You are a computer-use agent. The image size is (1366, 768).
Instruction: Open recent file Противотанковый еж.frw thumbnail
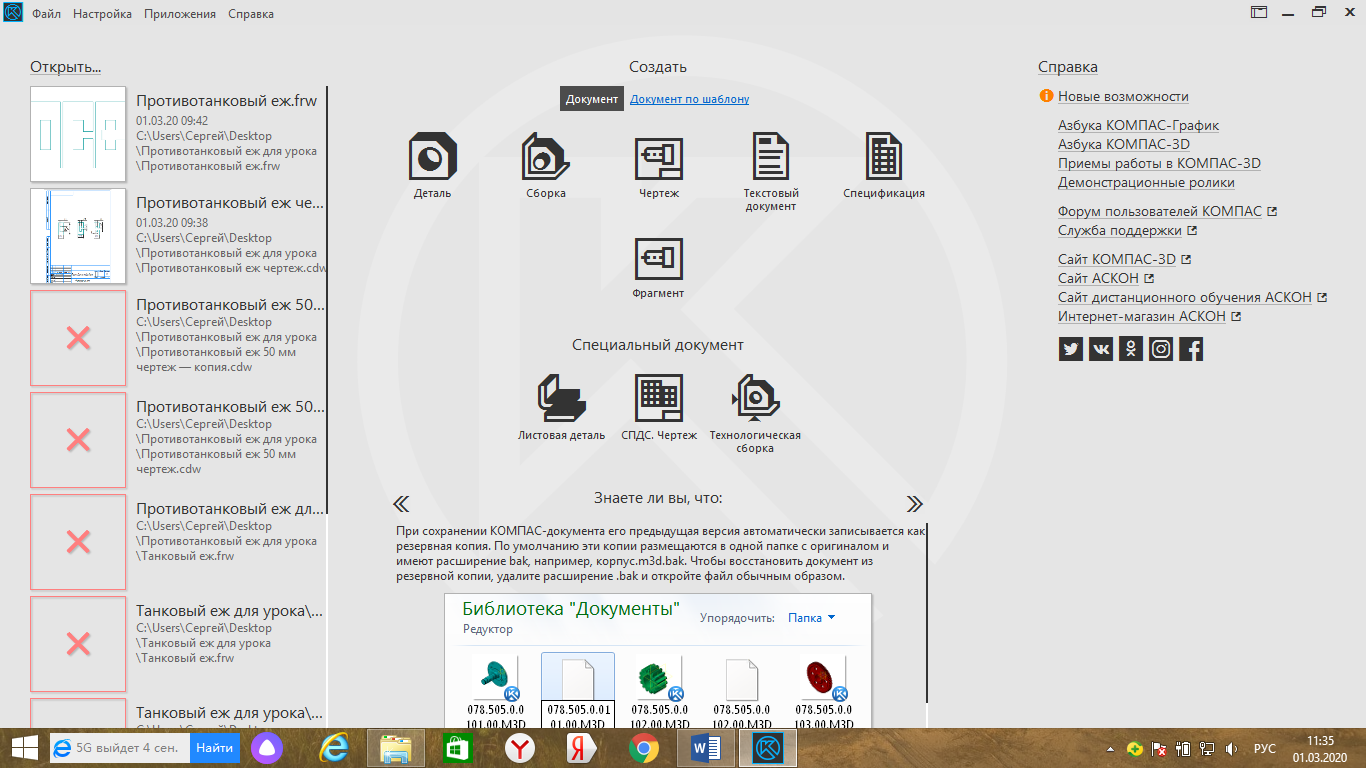[78, 133]
